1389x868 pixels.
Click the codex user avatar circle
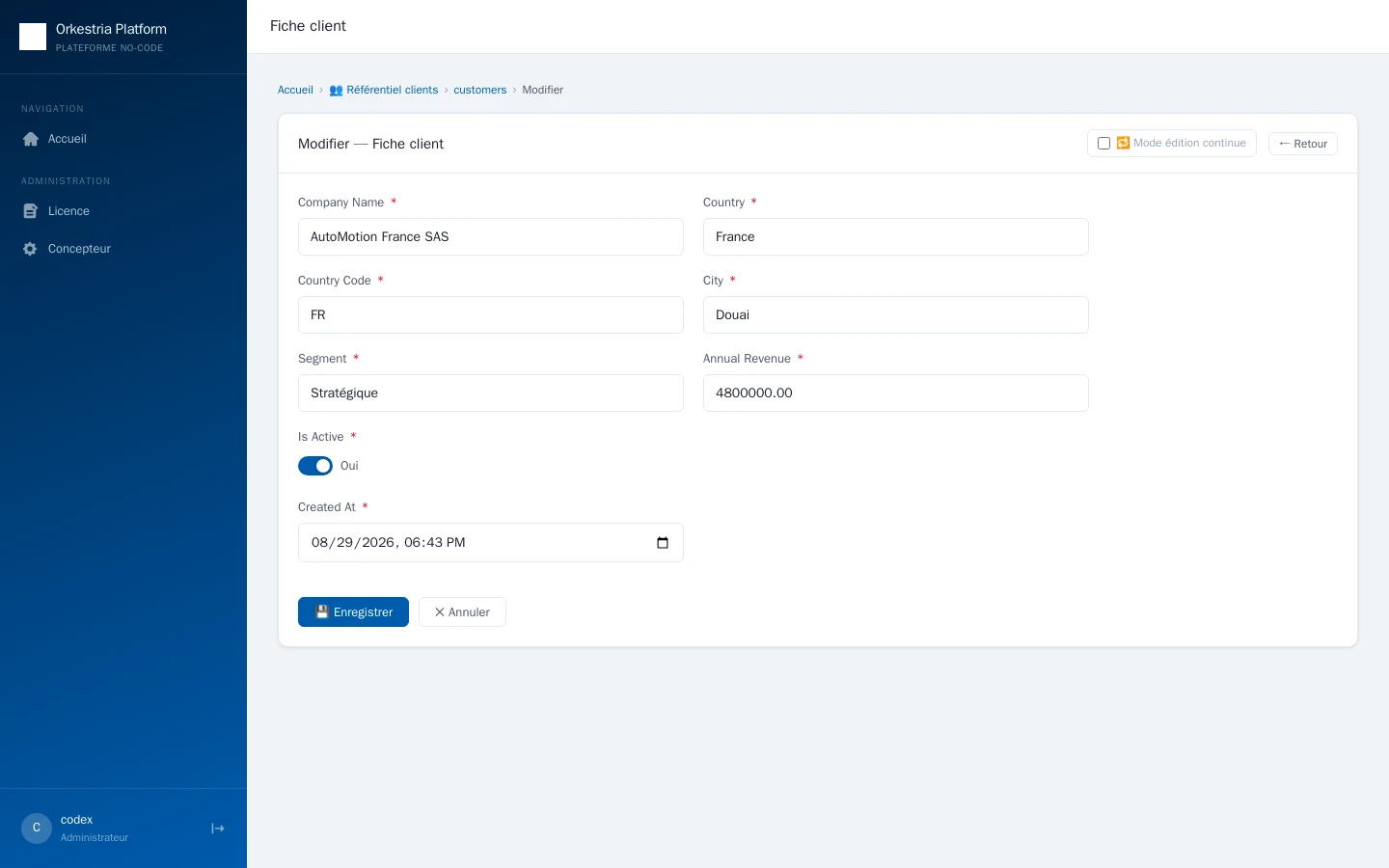[37, 828]
